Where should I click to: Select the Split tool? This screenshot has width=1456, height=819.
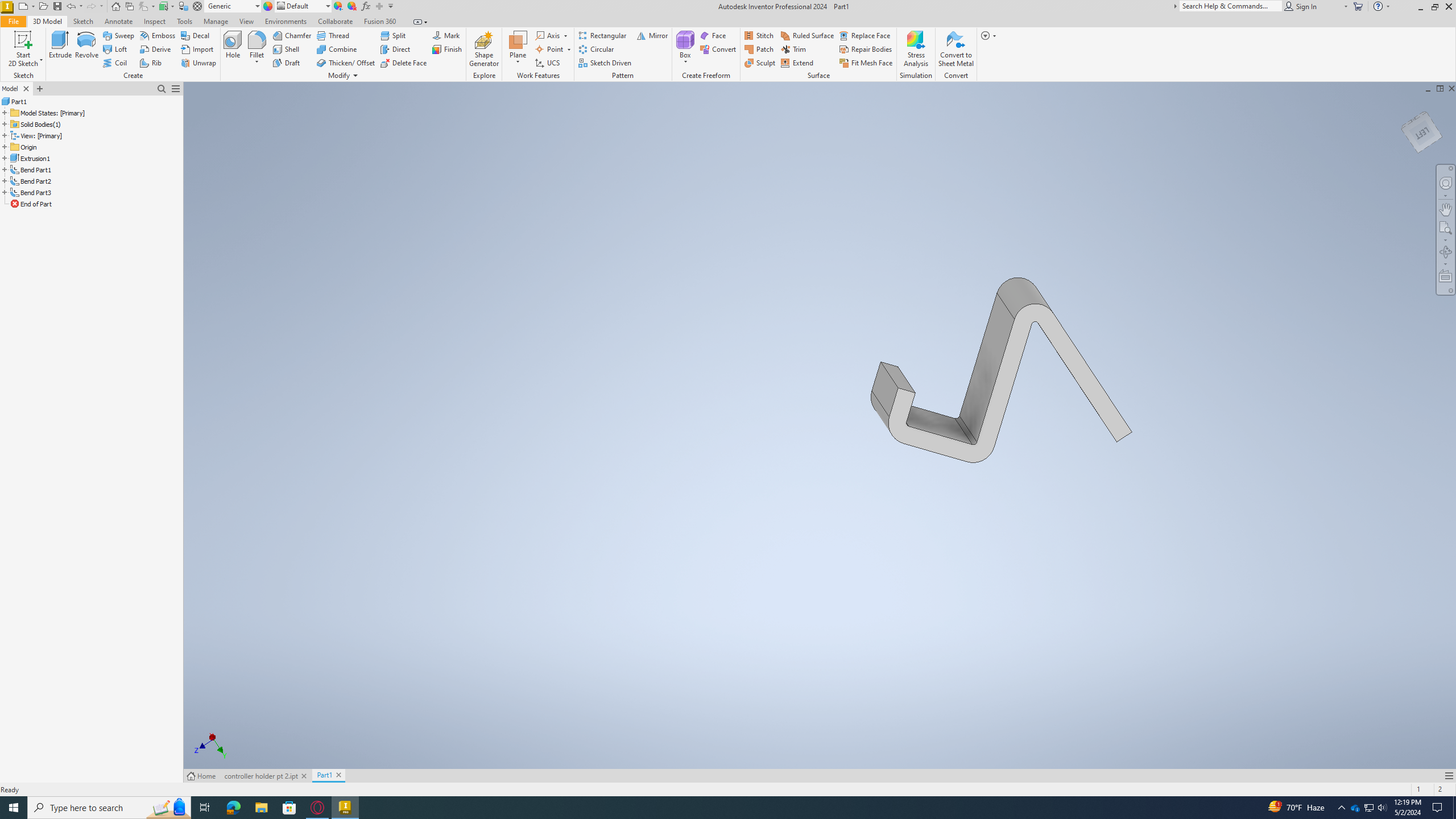tap(393, 35)
